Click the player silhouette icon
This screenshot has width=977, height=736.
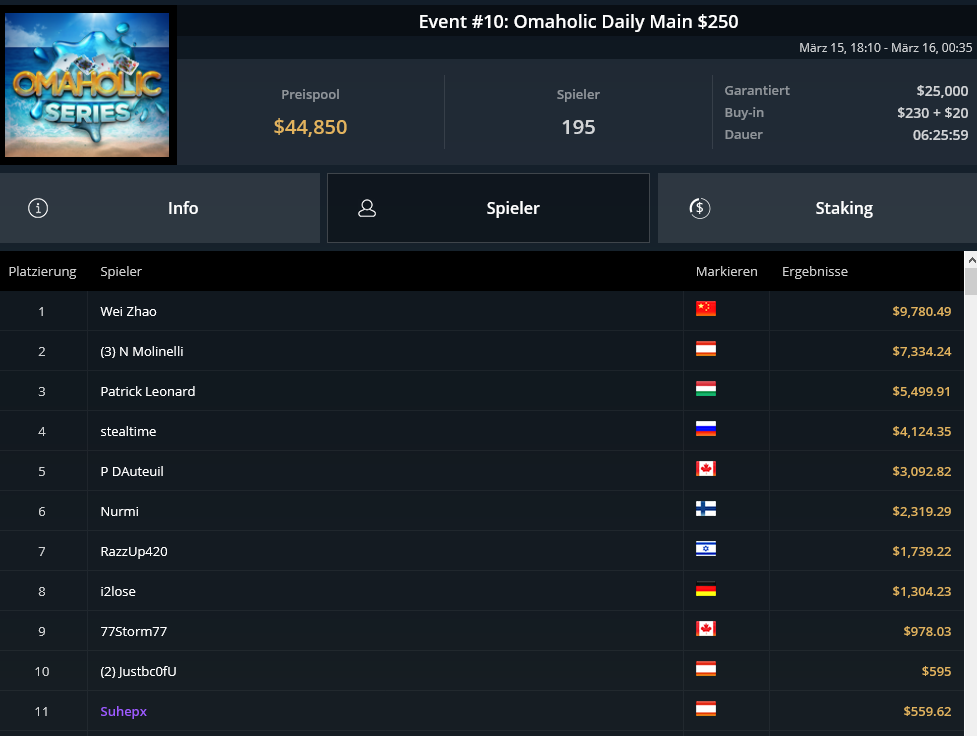(x=367, y=208)
